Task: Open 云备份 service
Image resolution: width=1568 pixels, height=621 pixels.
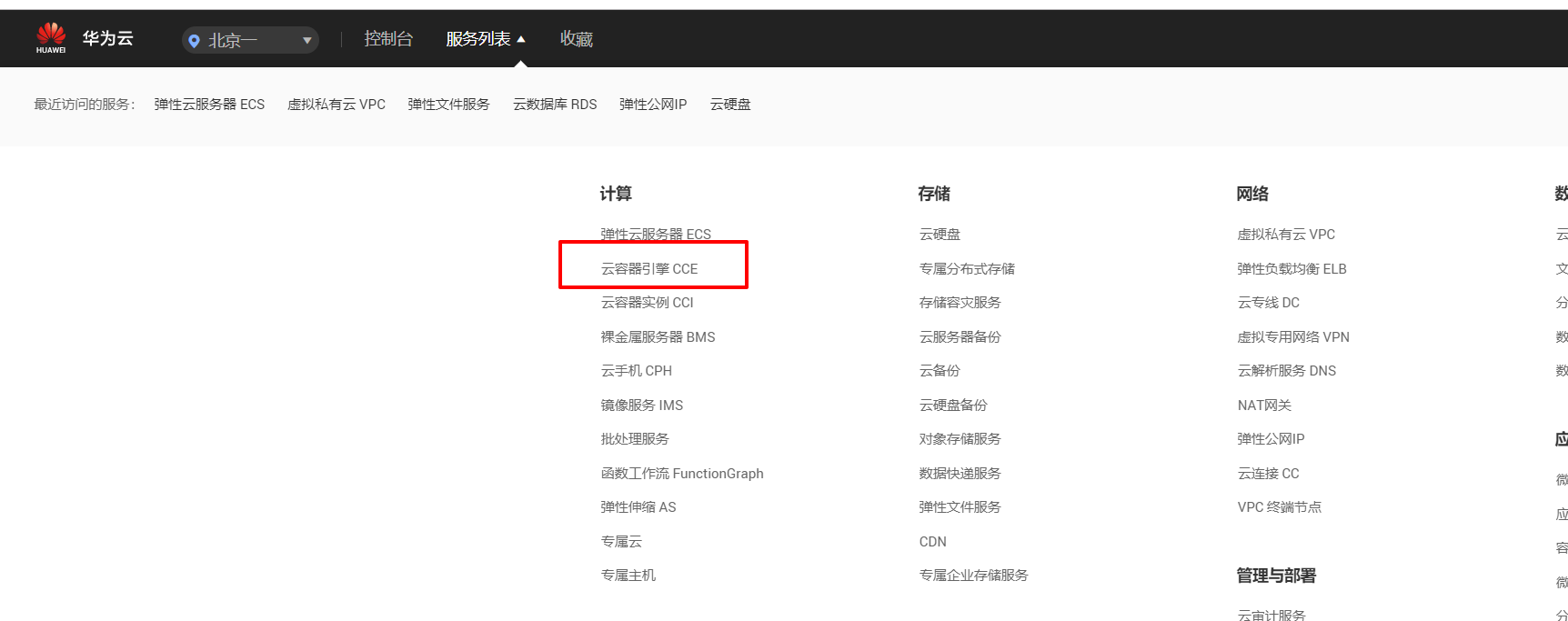Action: tap(940, 371)
